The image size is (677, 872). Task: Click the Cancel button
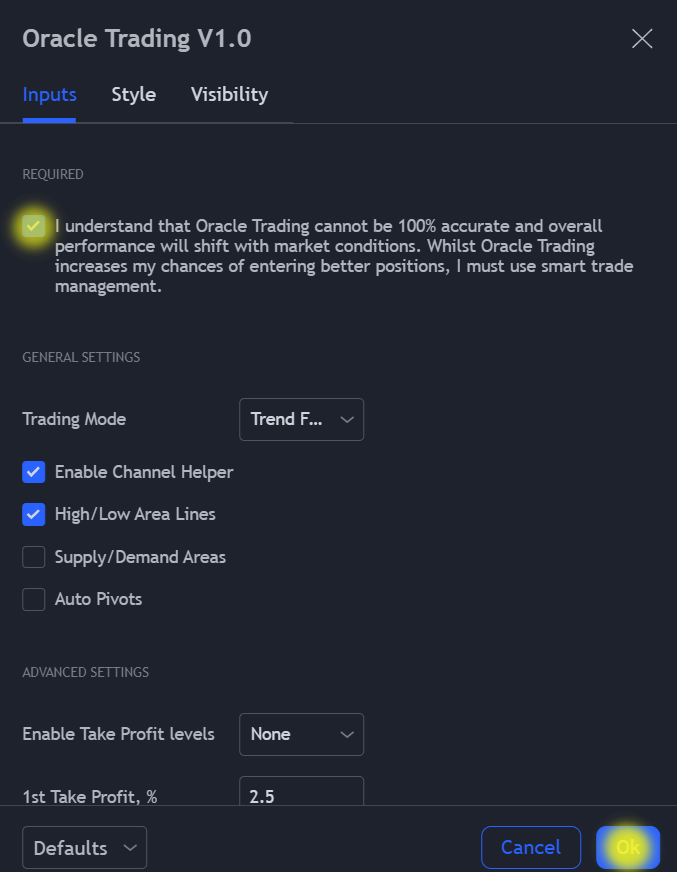pos(530,848)
